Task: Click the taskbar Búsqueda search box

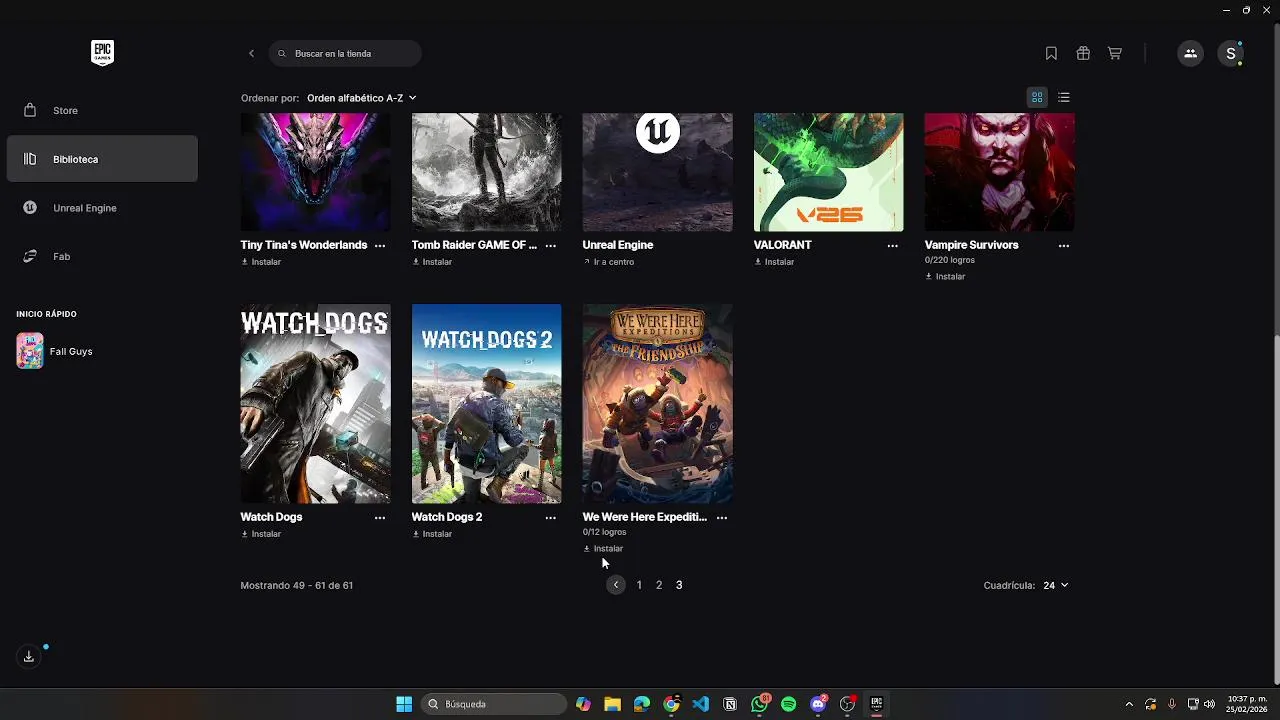Action: click(494, 704)
